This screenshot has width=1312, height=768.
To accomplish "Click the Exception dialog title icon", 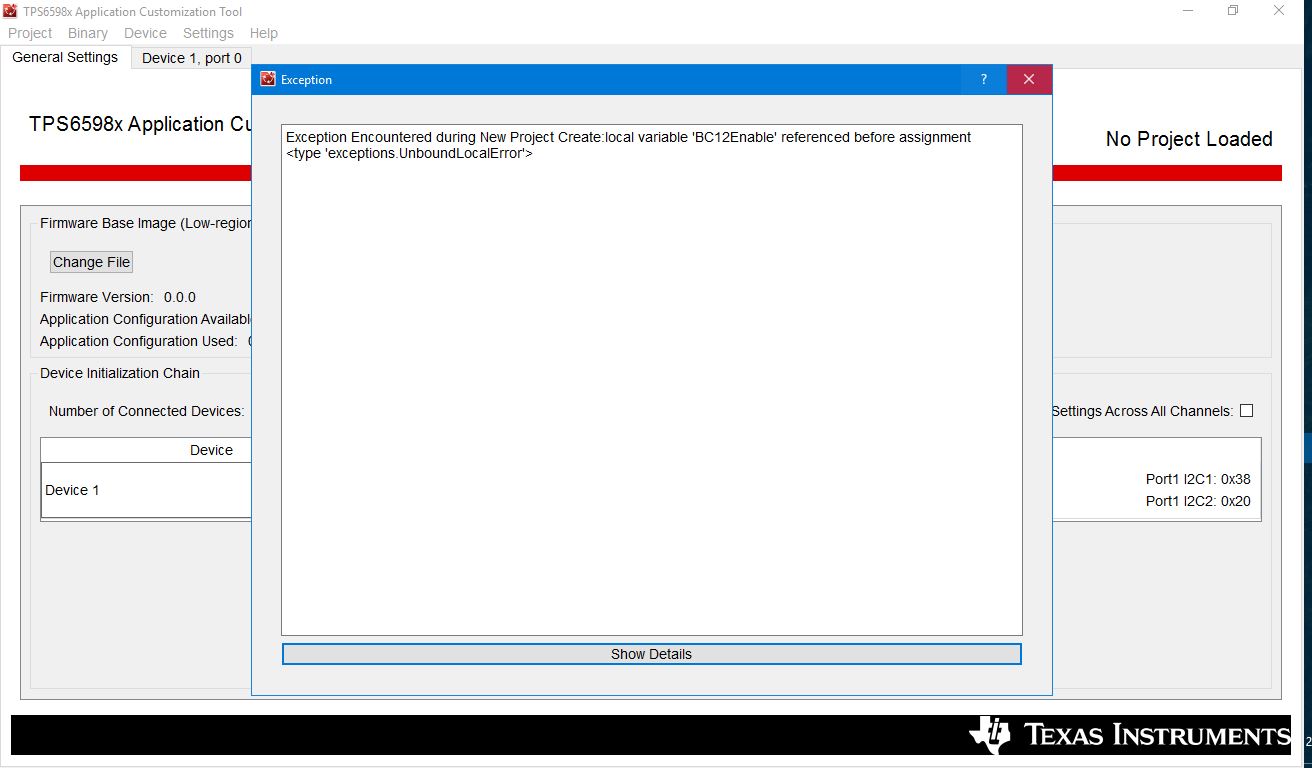I will [x=267, y=79].
